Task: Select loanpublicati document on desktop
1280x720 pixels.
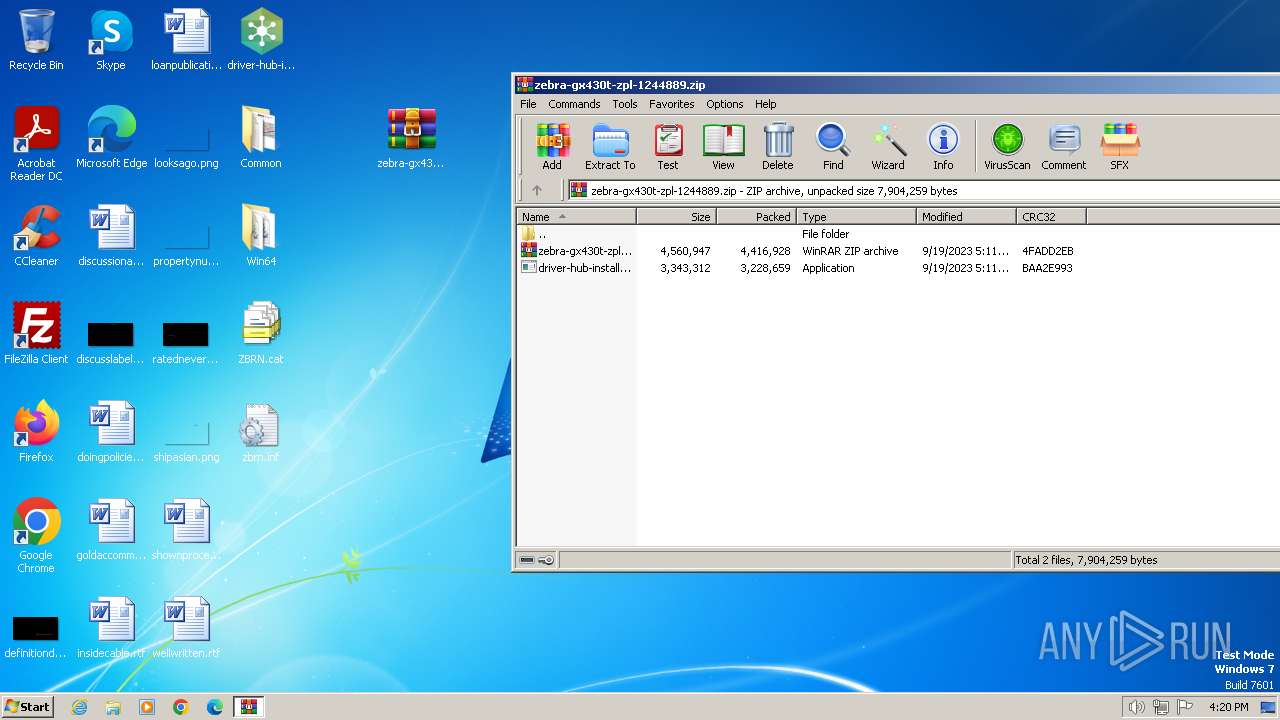Action: [187, 40]
